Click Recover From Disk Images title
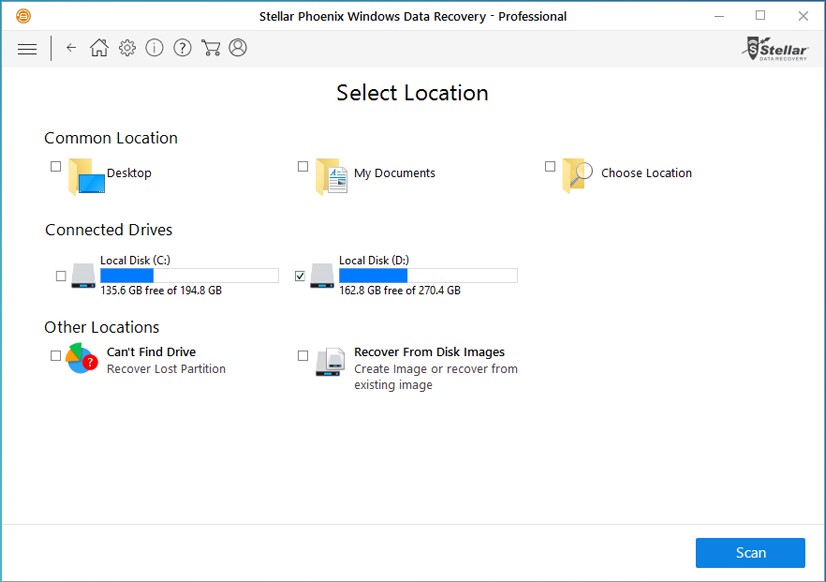This screenshot has height=582, width=826. tap(429, 352)
